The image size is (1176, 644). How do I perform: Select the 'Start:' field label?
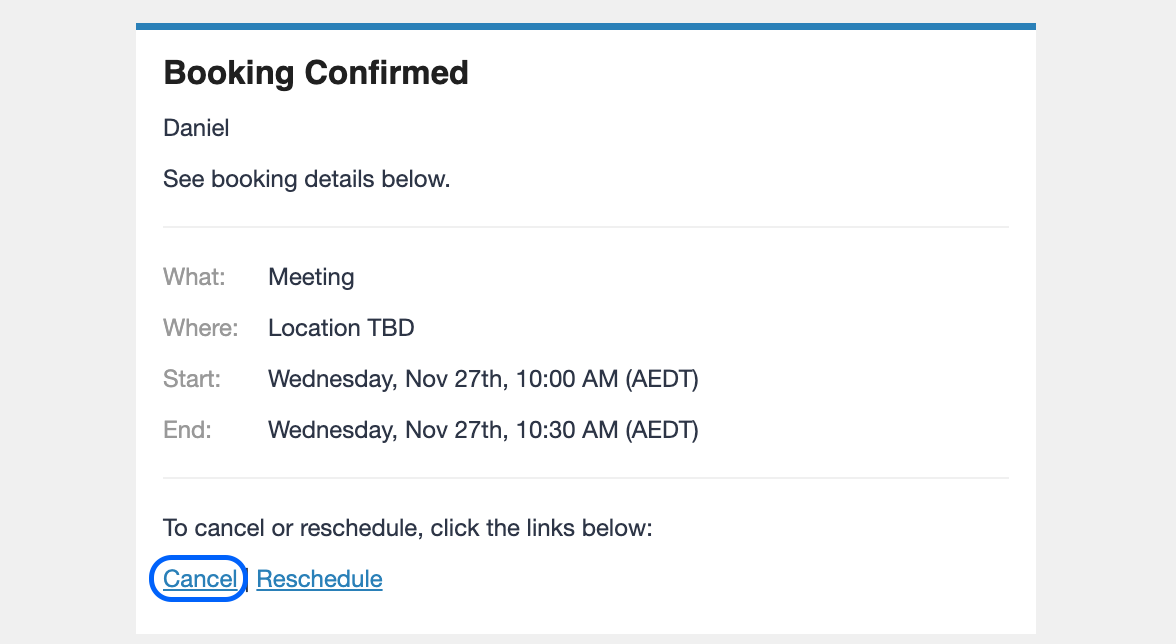[192, 379]
